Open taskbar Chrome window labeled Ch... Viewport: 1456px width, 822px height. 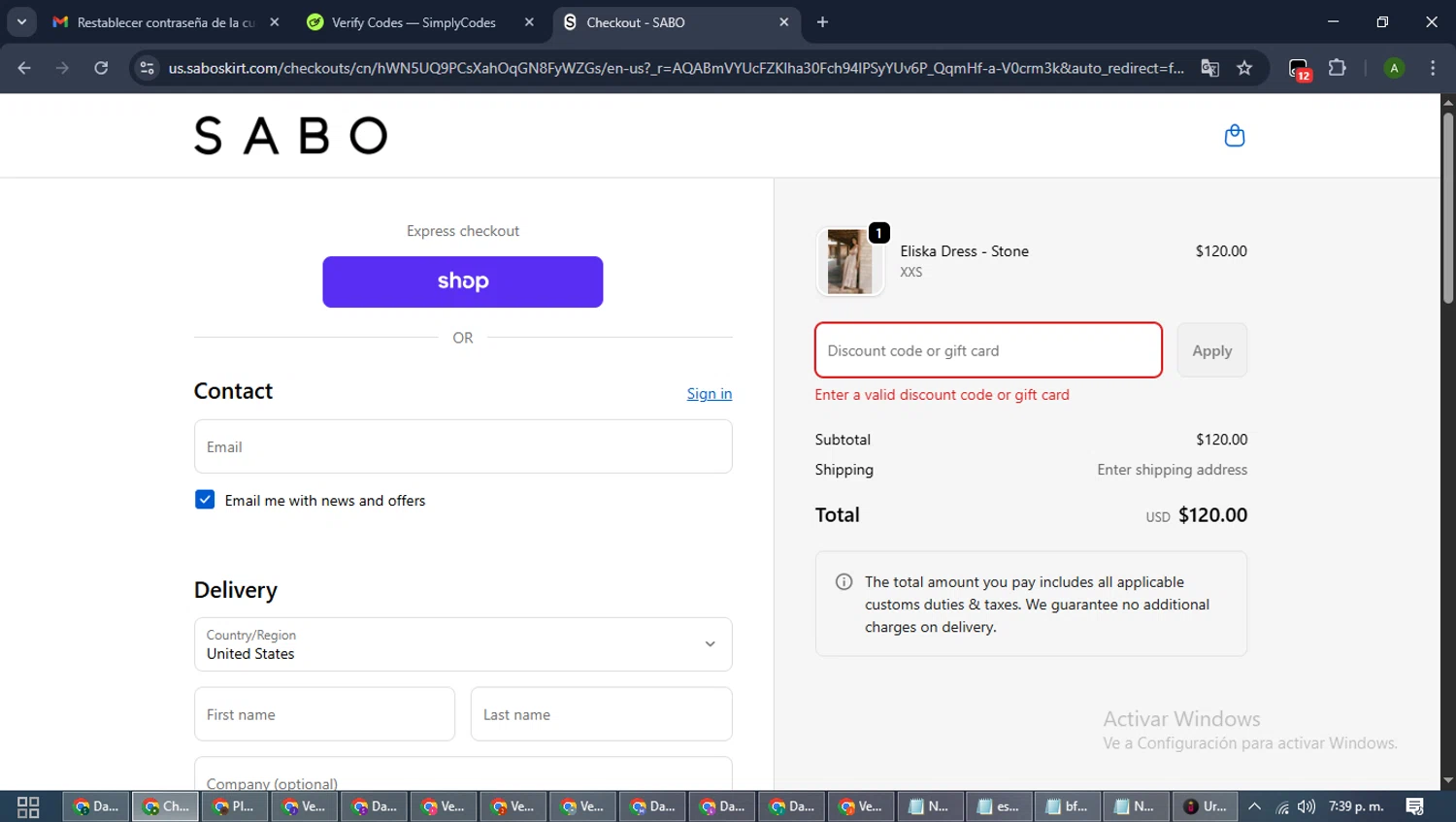coord(166,806)
